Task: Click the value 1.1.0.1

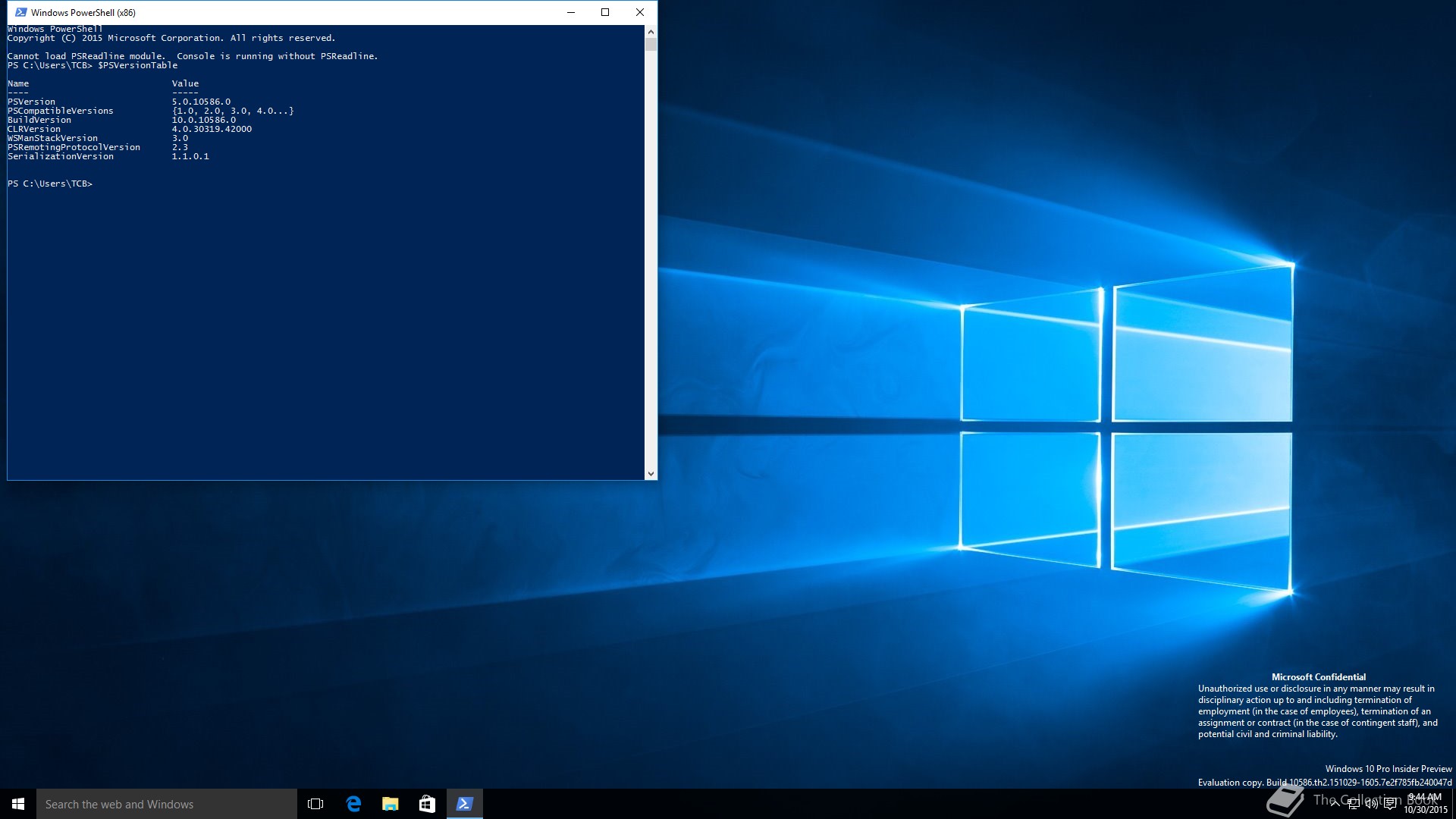Action: (190, 156)
